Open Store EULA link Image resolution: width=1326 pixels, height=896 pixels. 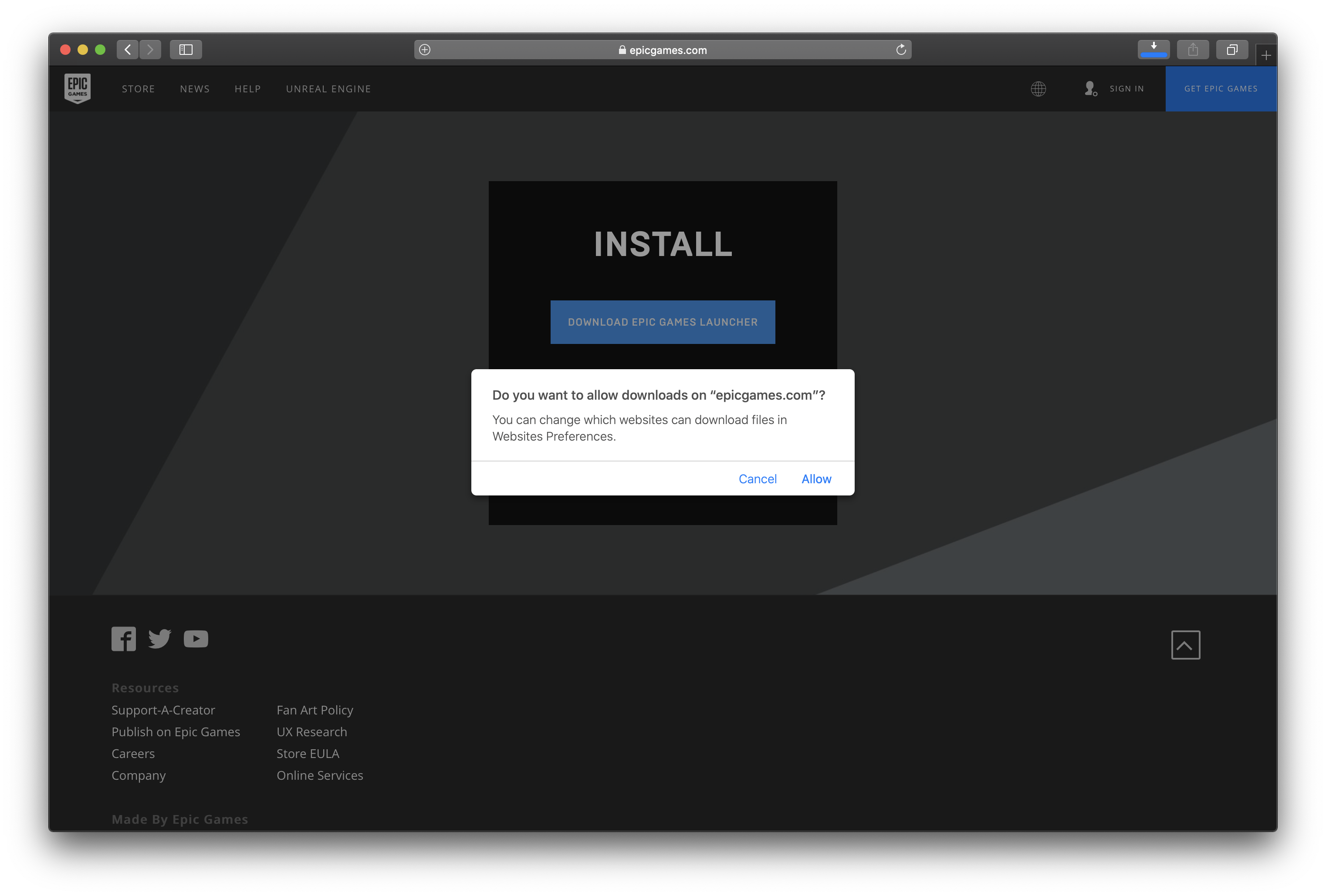click(308, 754)
